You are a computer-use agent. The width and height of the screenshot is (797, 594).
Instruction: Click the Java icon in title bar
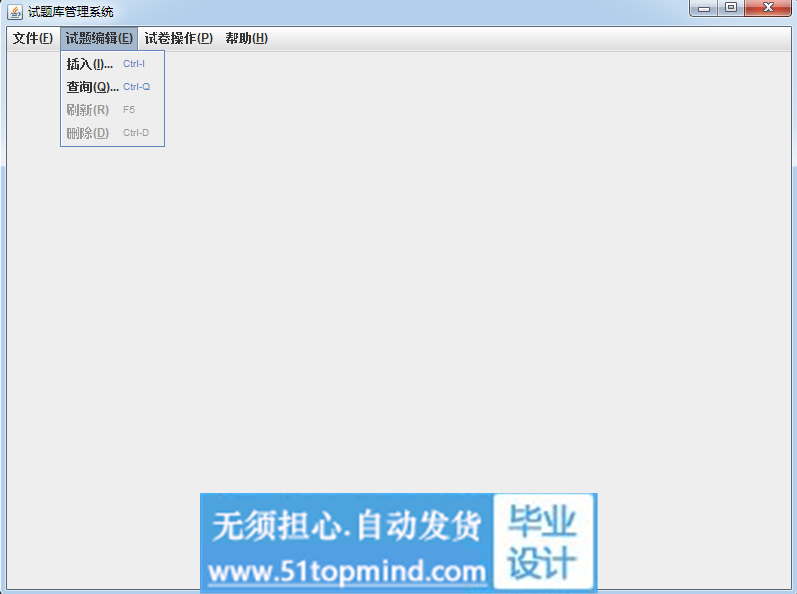click(15, 11)
